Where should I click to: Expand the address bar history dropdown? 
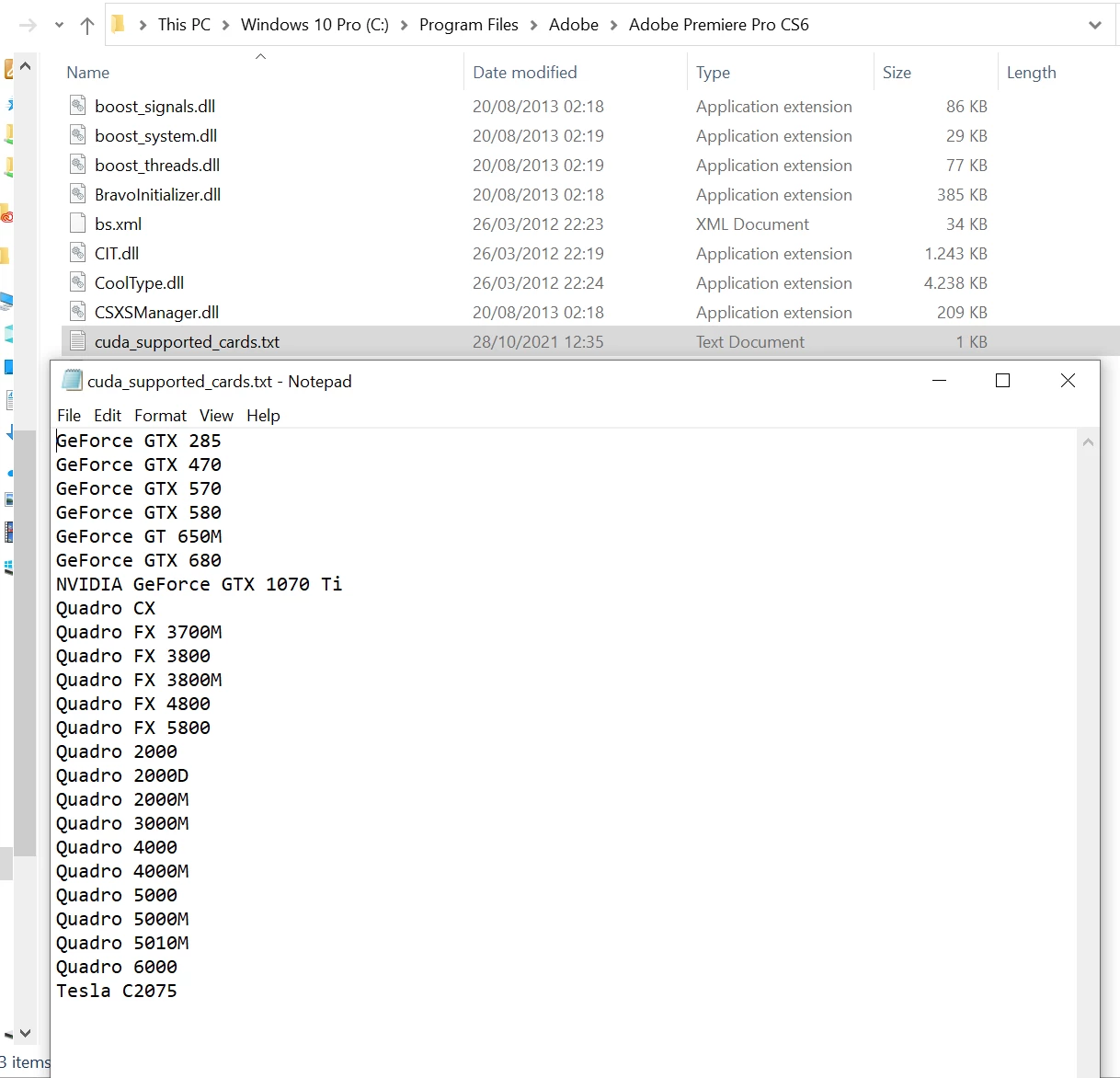coord(1094,25)
